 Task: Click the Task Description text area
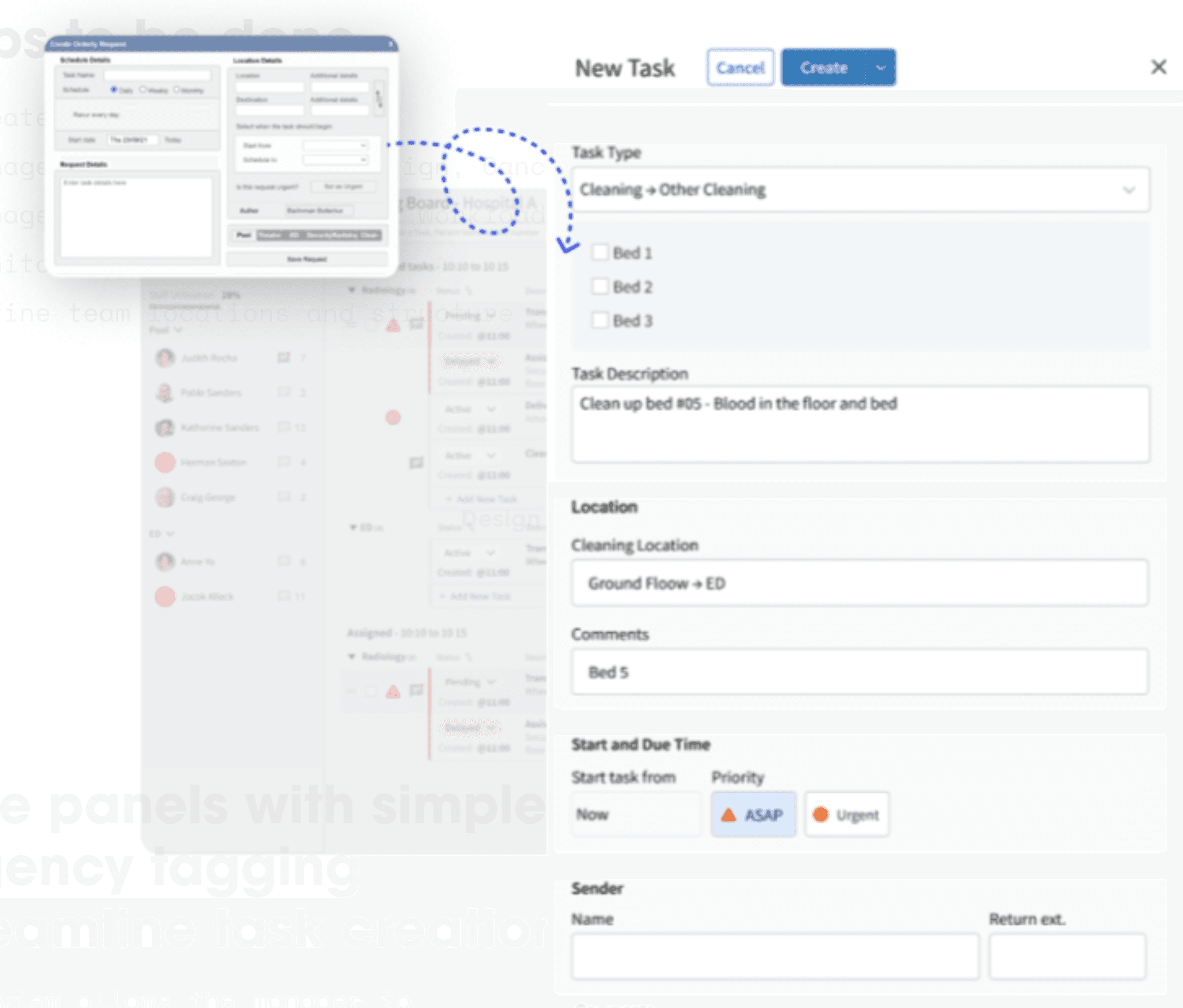coord(860,425)
